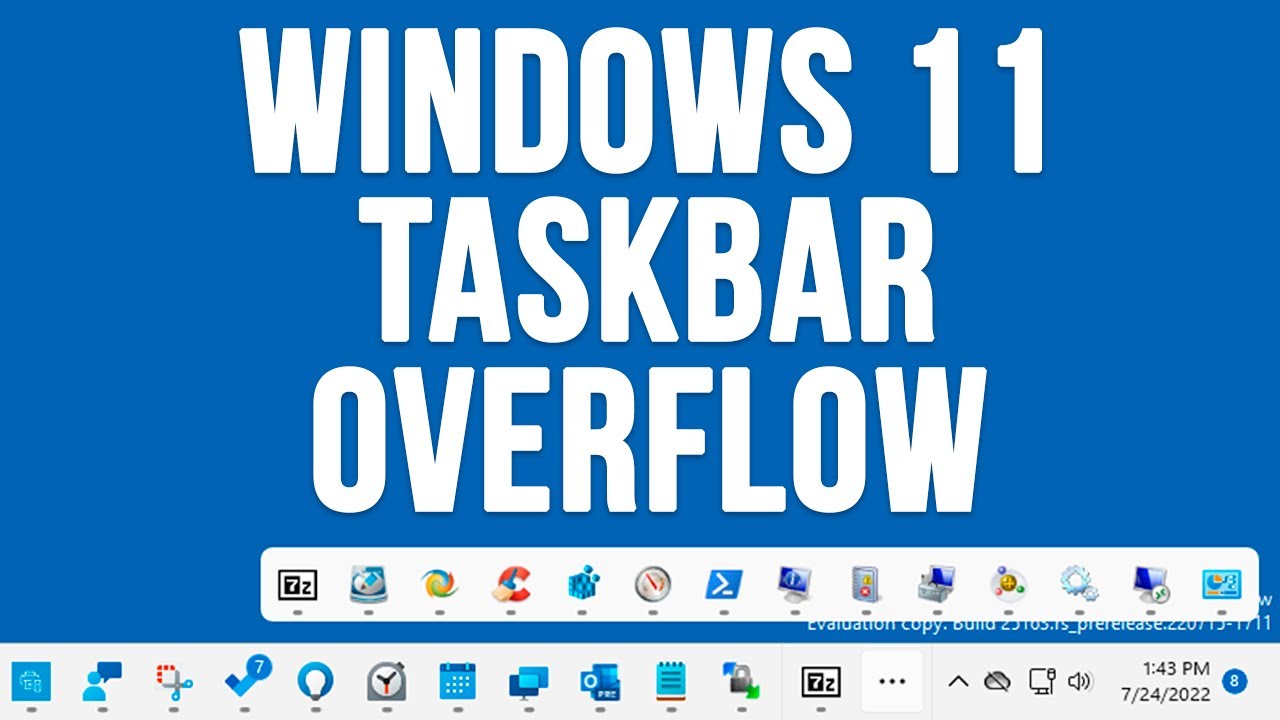The image size is (1280, 720).
Task: Open Microsoft To Do with badge 7
Action: coord(248,679)
